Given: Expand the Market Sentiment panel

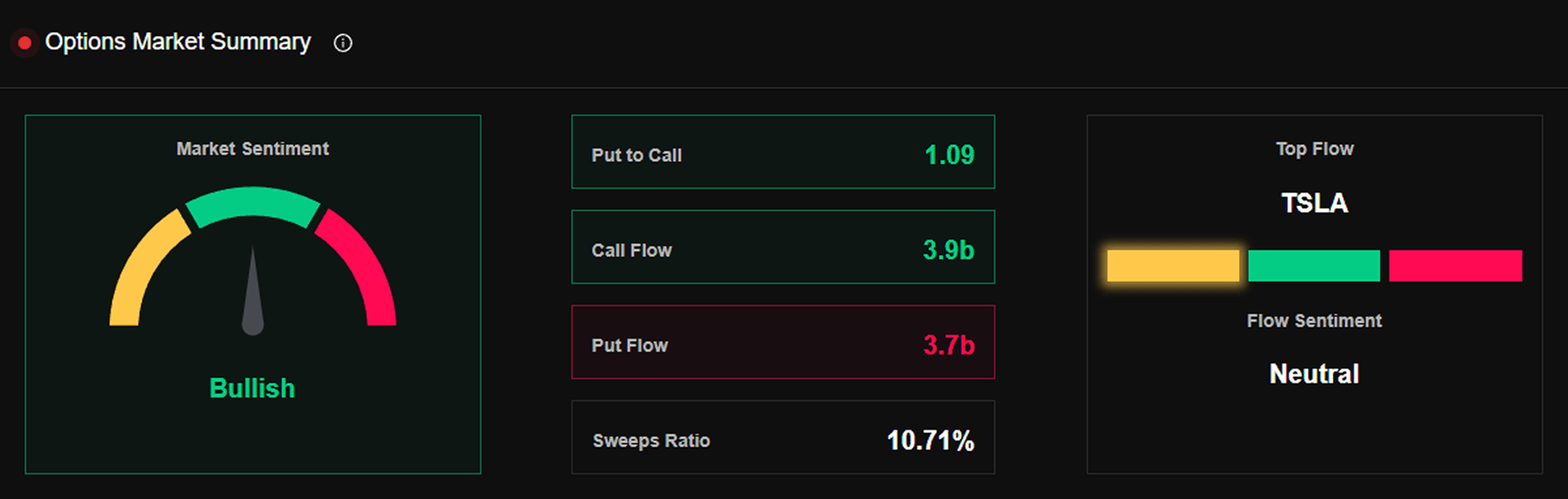Looking at the screenshot, I should (x=252, y=149).
